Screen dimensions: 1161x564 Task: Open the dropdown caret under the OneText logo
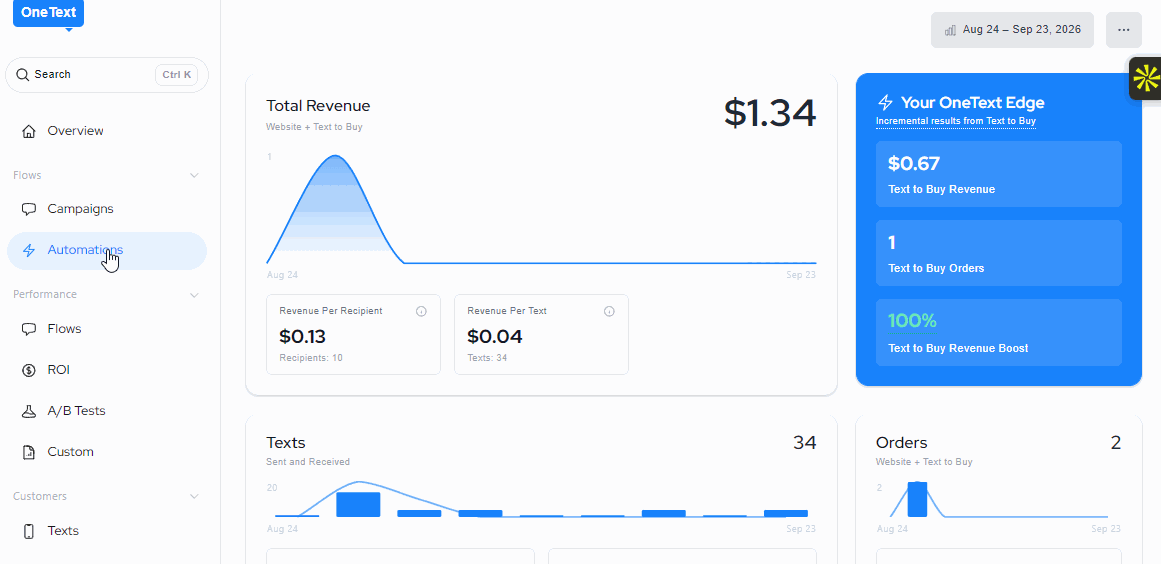(x=68, y=30)
